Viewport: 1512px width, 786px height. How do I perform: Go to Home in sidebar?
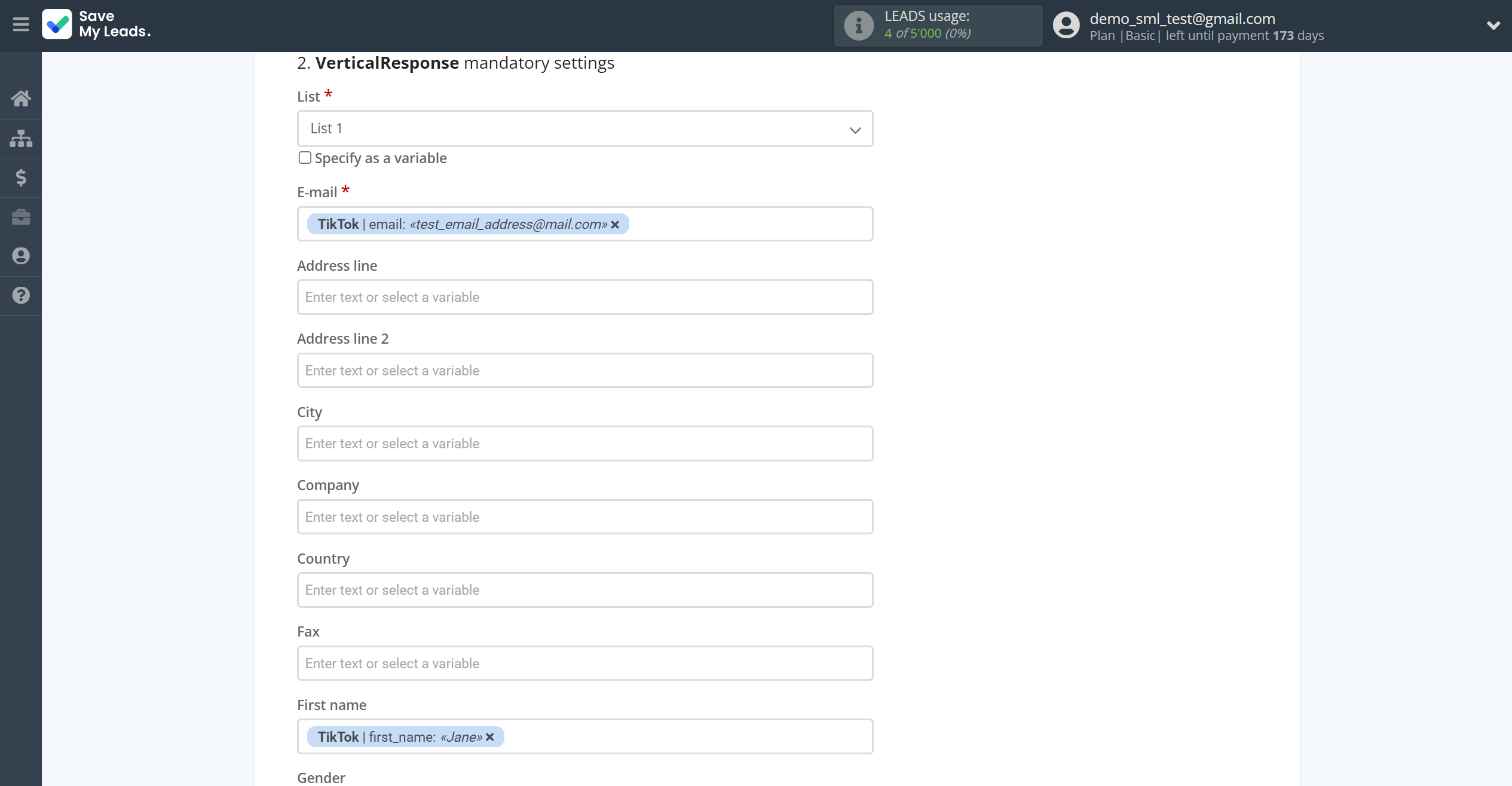pyautogui.click(x=21, y=99)
